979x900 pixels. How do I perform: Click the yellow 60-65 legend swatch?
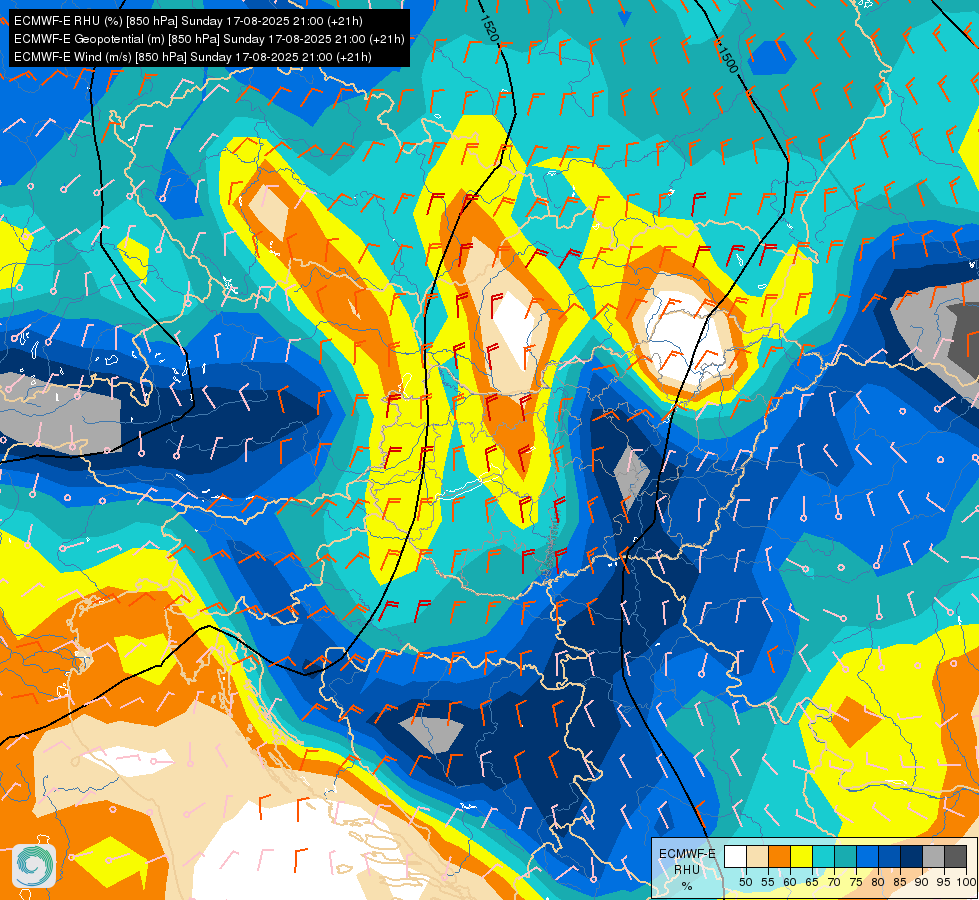point(802,856)
